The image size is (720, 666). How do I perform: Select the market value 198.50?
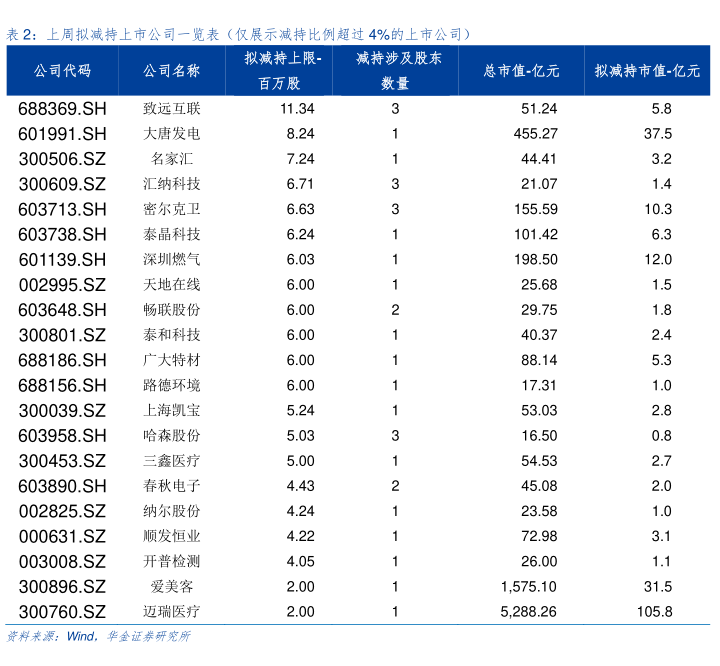(535, 260)
